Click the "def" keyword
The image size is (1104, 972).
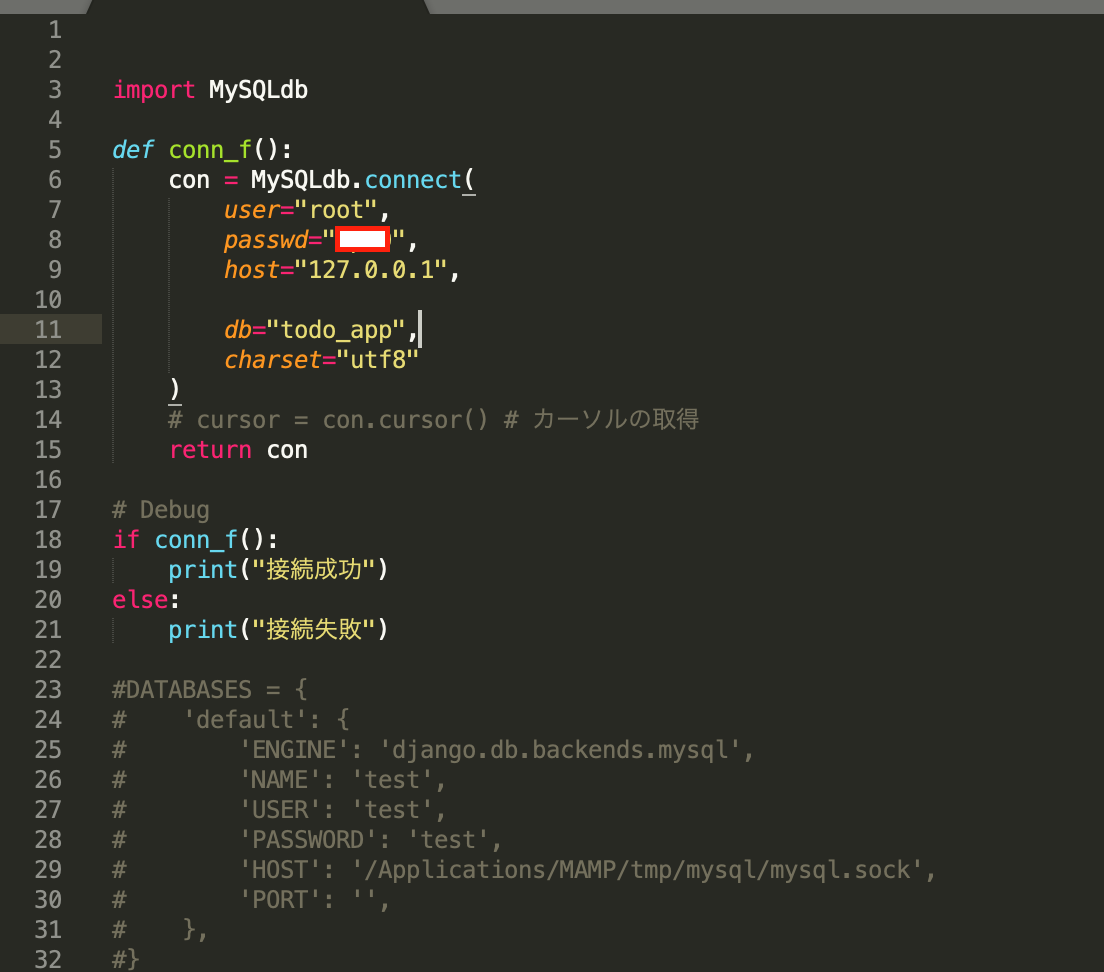tap(133, 150)
